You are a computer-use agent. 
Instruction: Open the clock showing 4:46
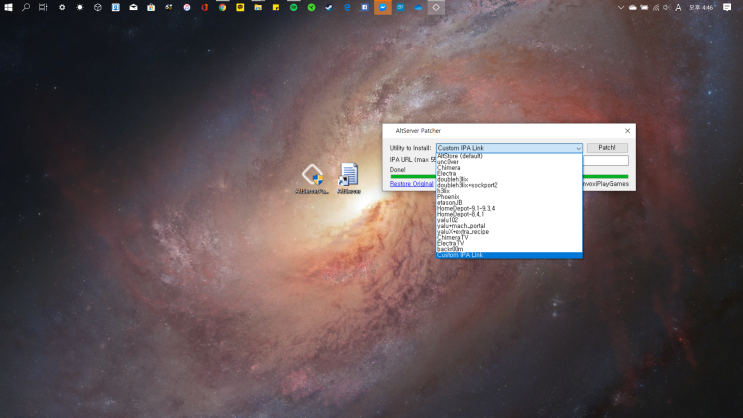701,8
